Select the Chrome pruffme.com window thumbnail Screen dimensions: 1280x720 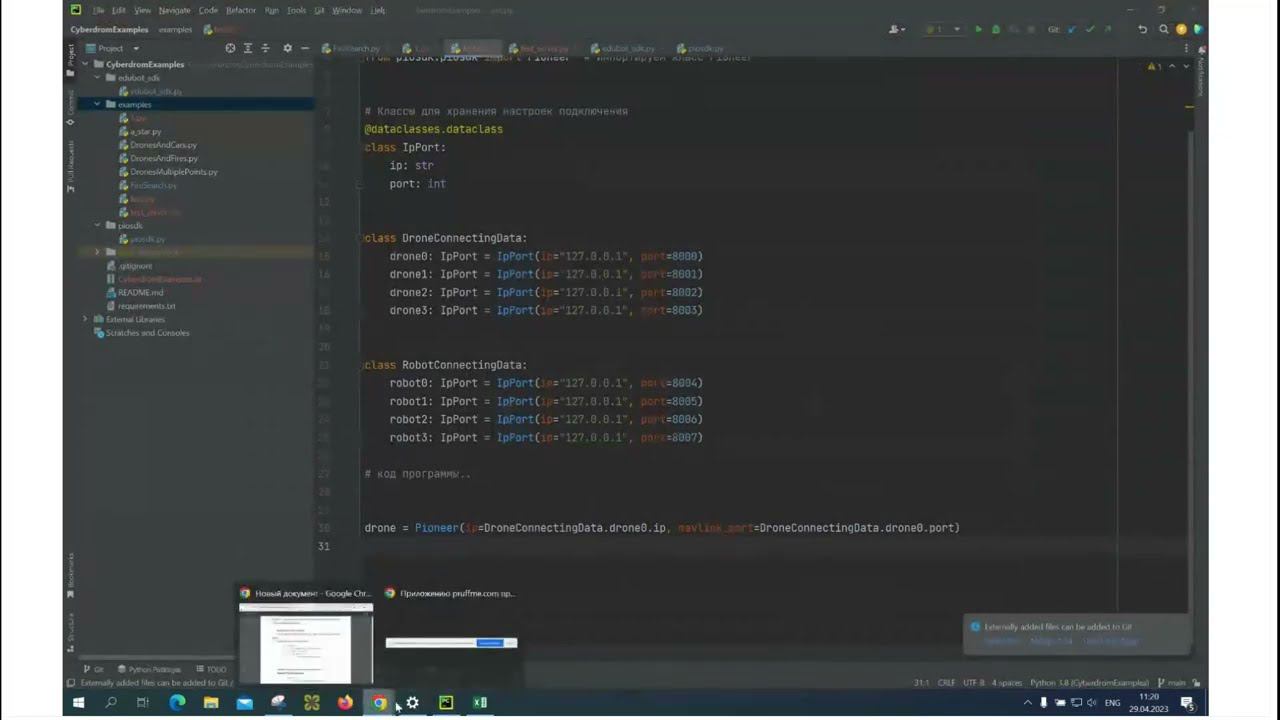point(451,643)
